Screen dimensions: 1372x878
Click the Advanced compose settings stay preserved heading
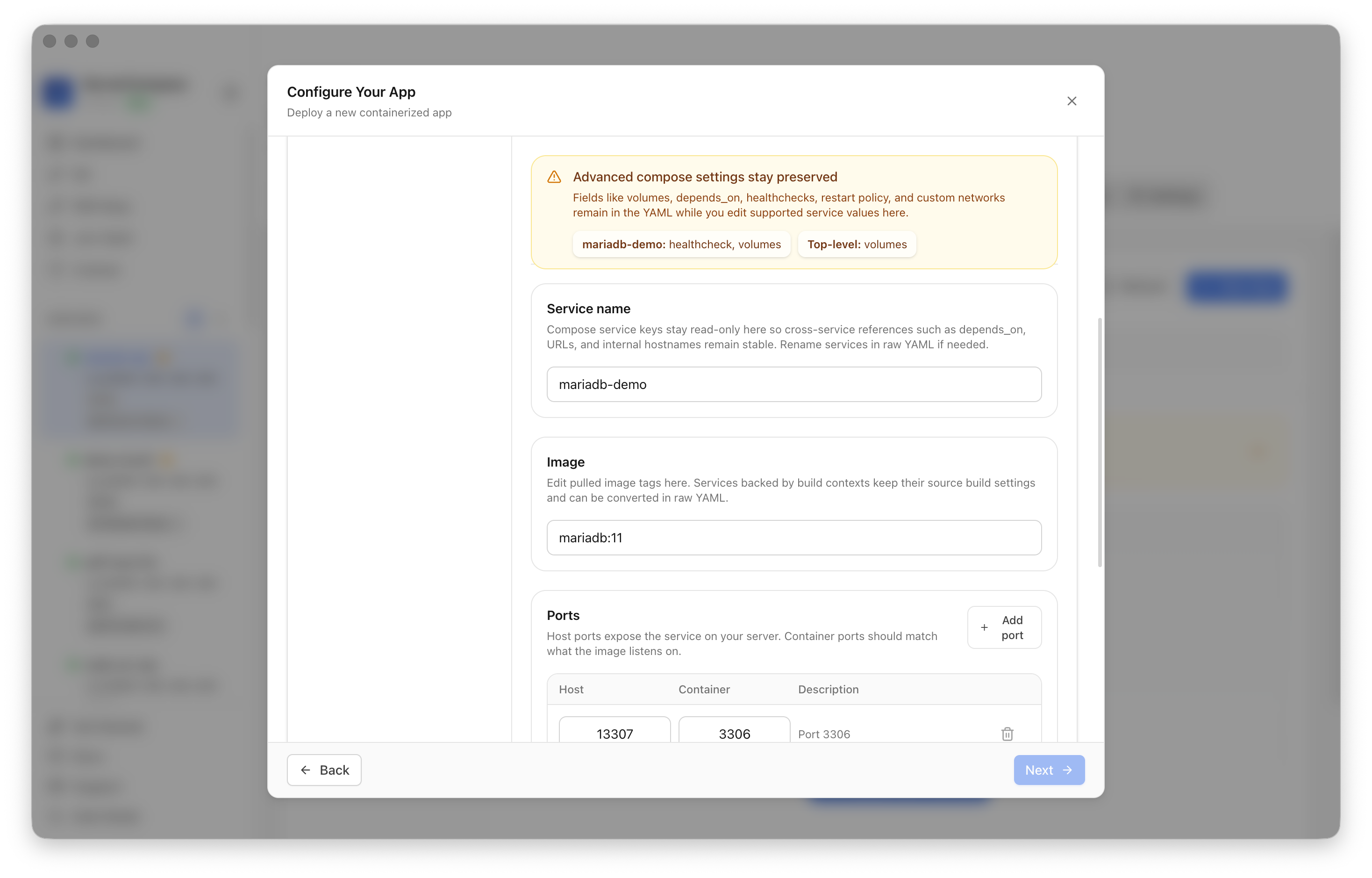pos(705,177)
